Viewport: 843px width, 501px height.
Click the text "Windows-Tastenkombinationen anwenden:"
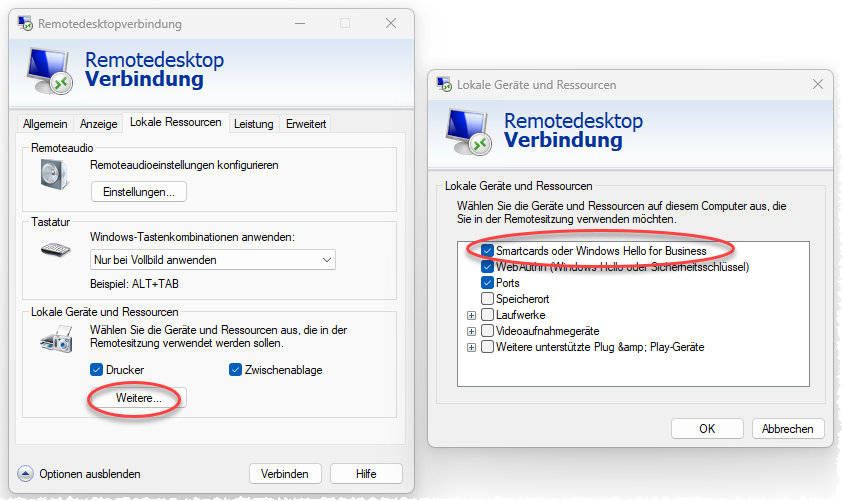192,237
